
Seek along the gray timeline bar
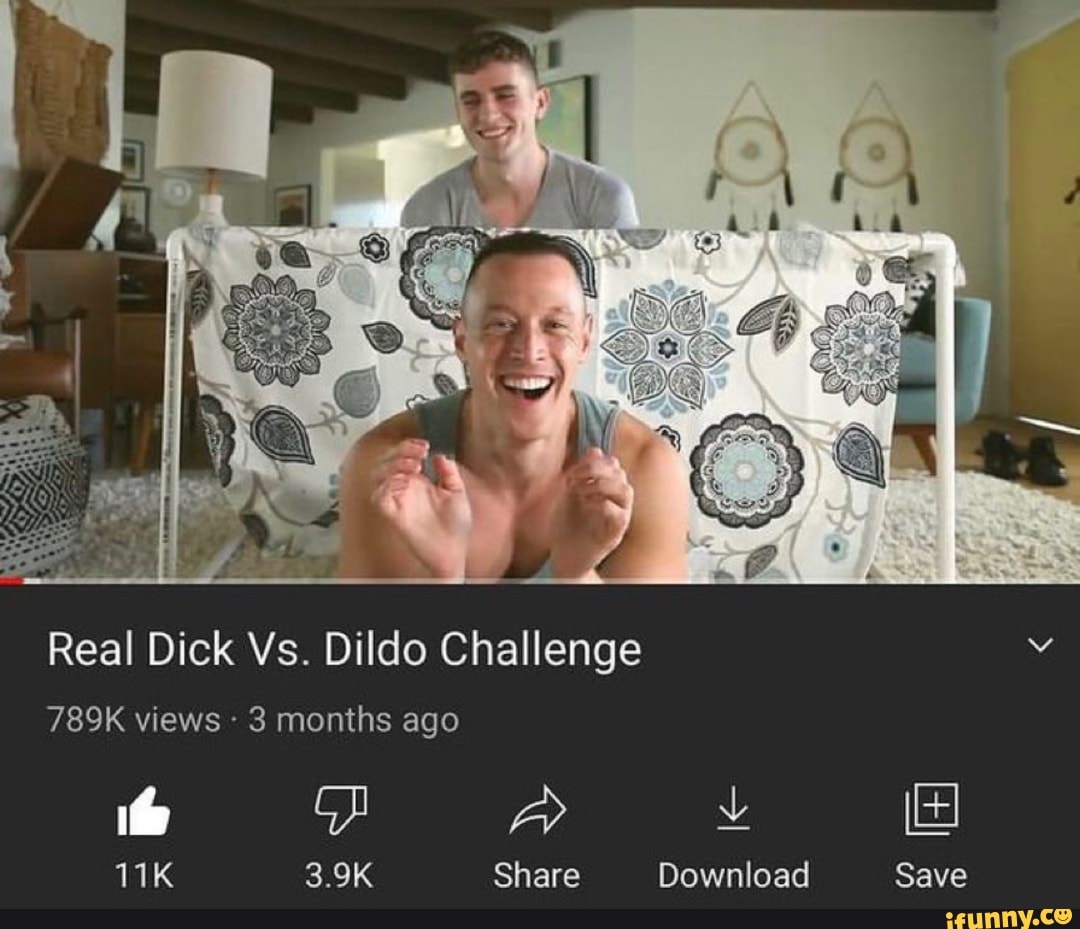click(551, 582)
